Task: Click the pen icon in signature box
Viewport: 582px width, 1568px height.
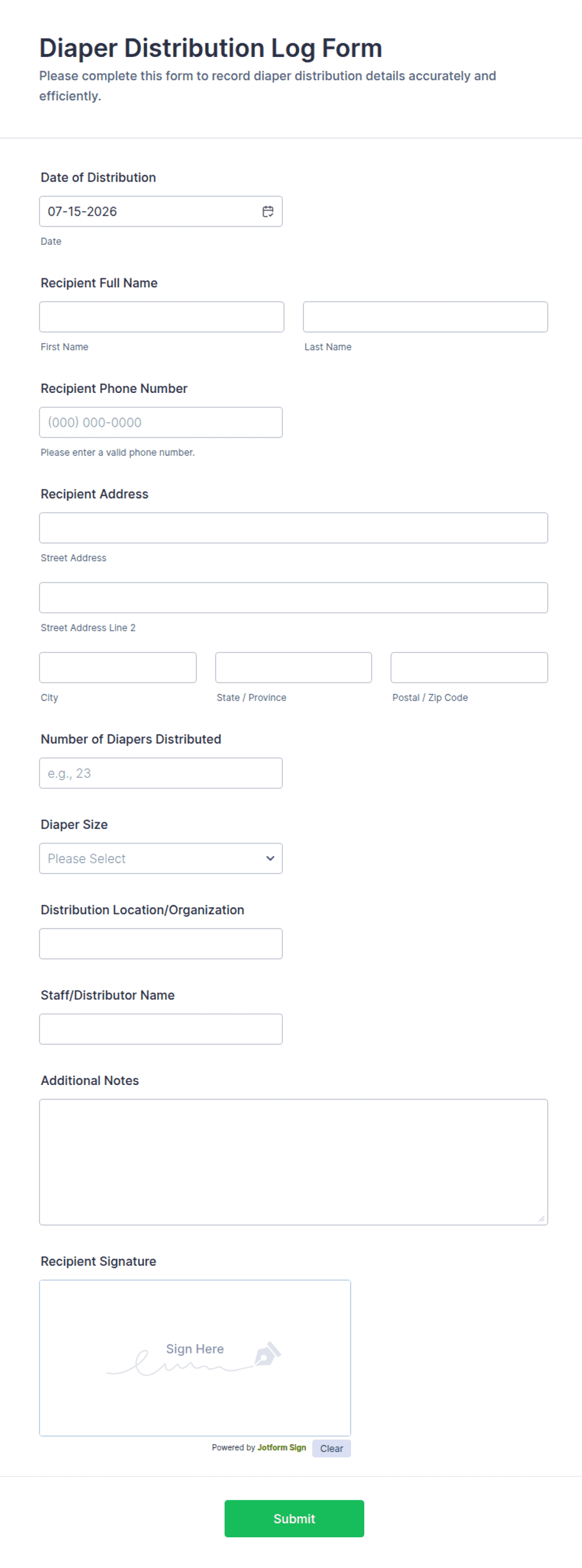Action: [268, 1354]
